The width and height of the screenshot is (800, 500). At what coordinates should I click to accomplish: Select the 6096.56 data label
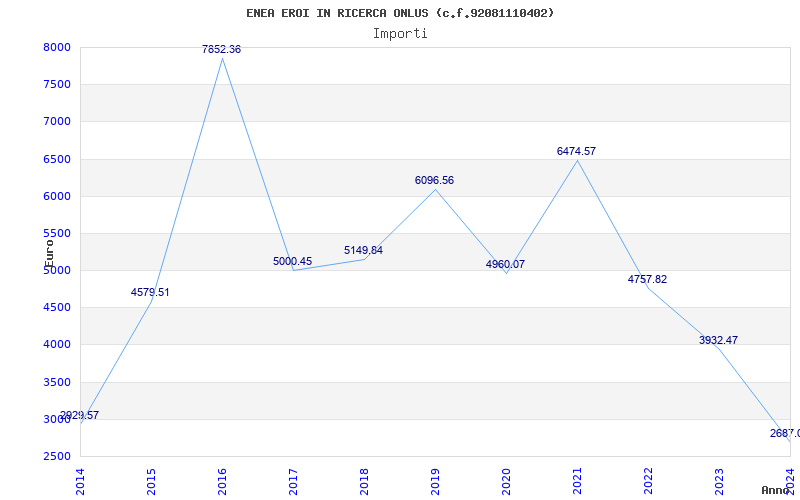tap(434, 180)
